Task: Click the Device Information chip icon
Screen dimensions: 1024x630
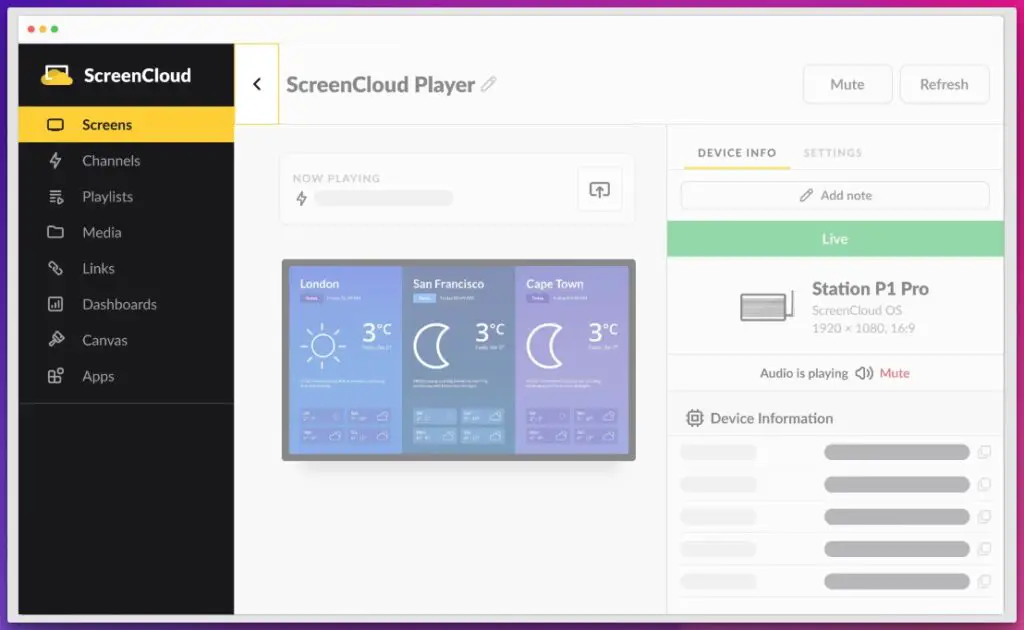Action: point(694,418)
